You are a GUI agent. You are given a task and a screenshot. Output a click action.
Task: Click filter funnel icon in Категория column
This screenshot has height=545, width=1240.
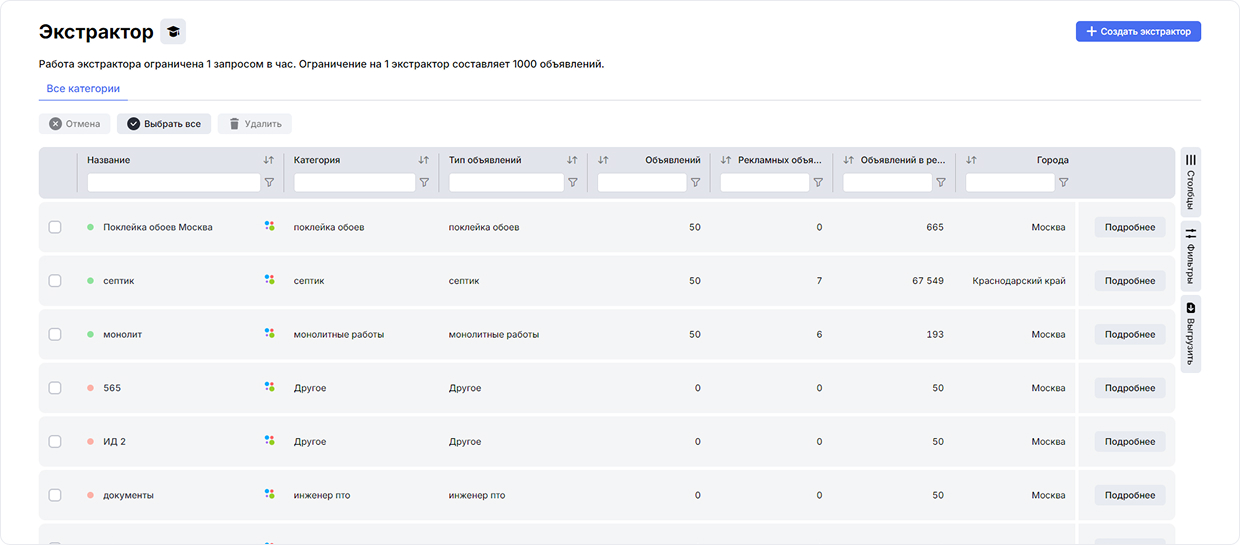424,183
